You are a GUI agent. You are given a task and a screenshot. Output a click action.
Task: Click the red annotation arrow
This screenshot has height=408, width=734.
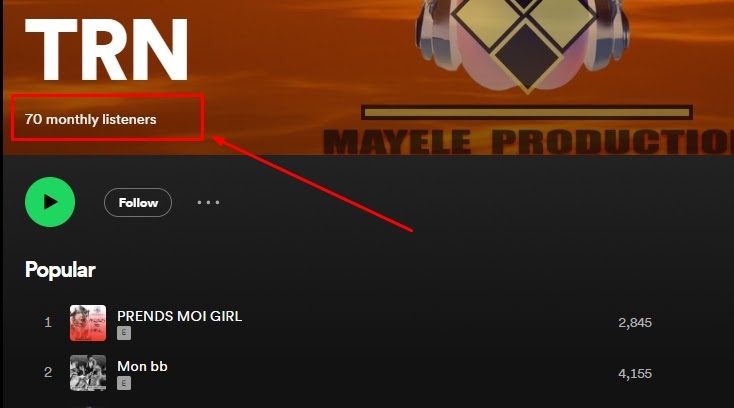pos(312,183)
